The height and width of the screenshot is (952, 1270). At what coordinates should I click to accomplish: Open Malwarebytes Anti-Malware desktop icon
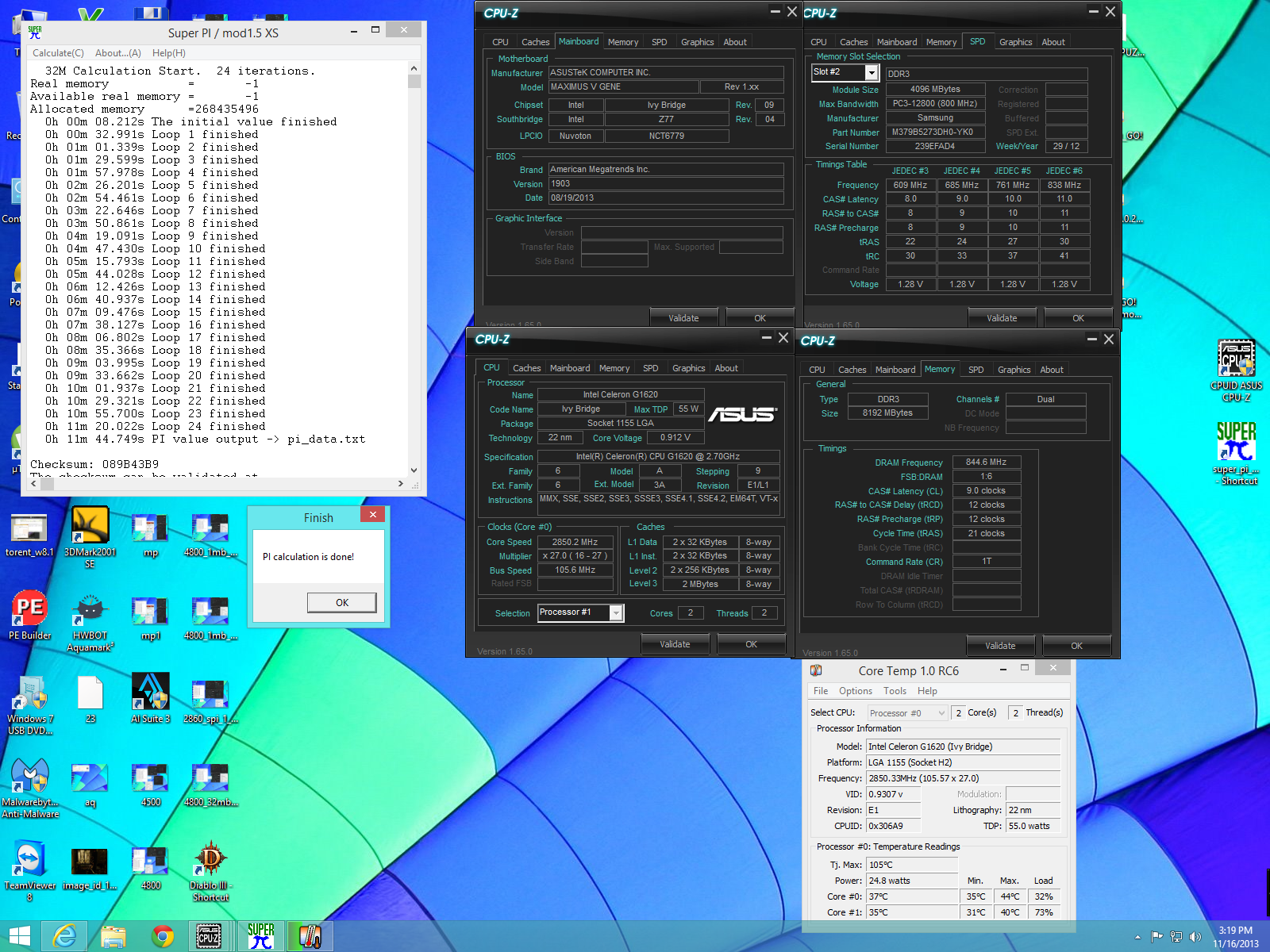point(29,788)
